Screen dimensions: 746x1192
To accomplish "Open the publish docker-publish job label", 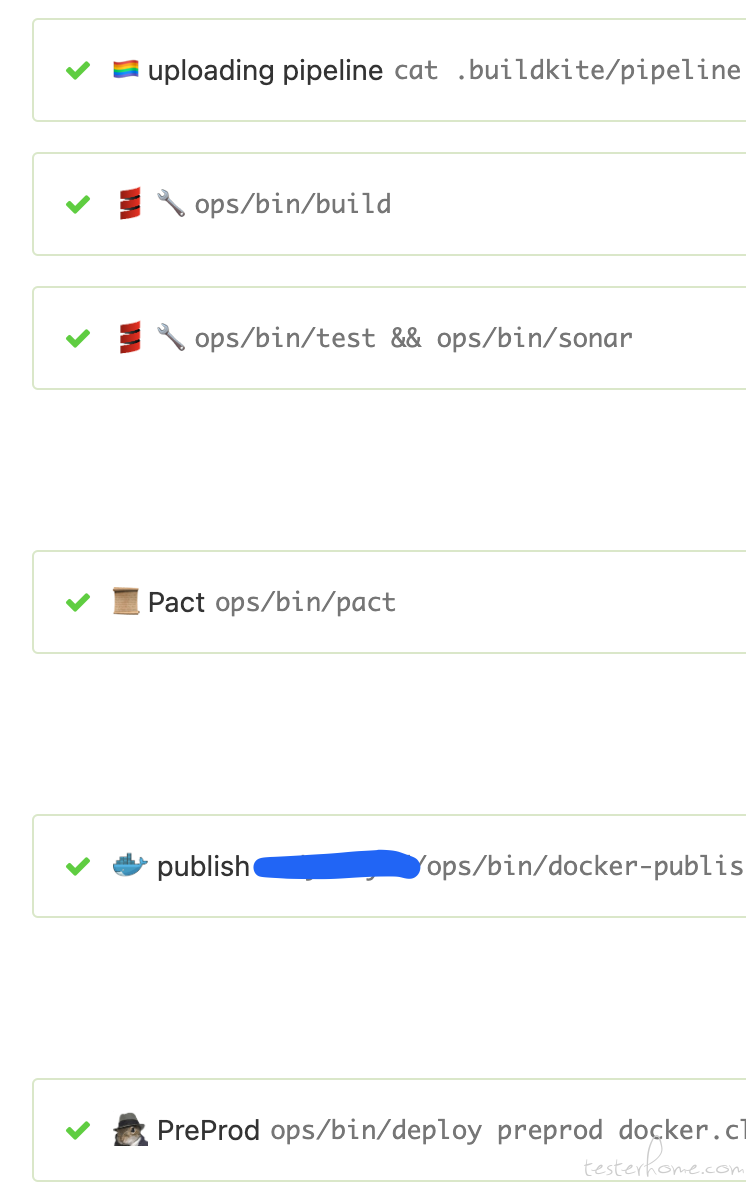I will point(450,866).
